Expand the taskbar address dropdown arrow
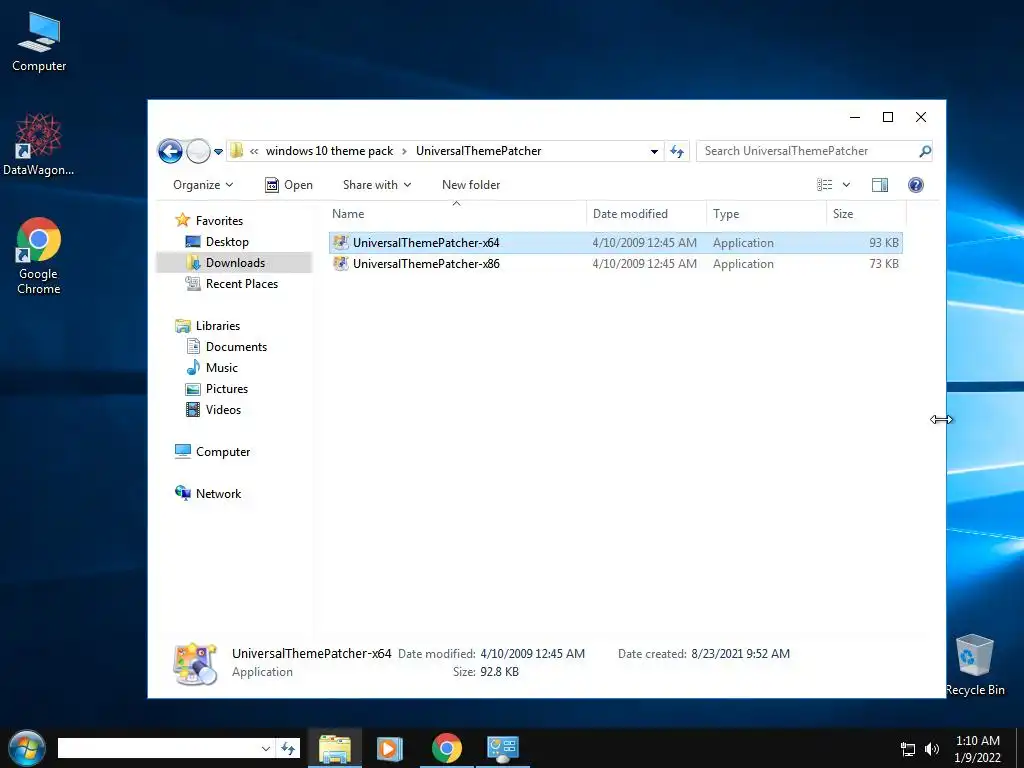 click(266, 748)
